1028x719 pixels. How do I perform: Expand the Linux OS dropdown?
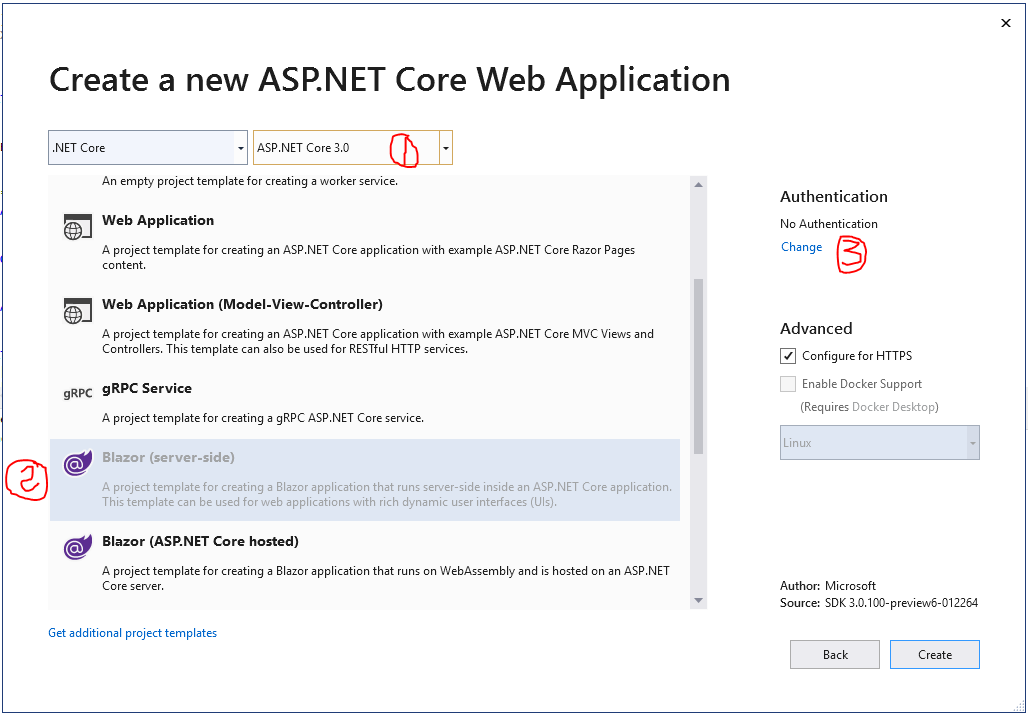tap(880, 442)
